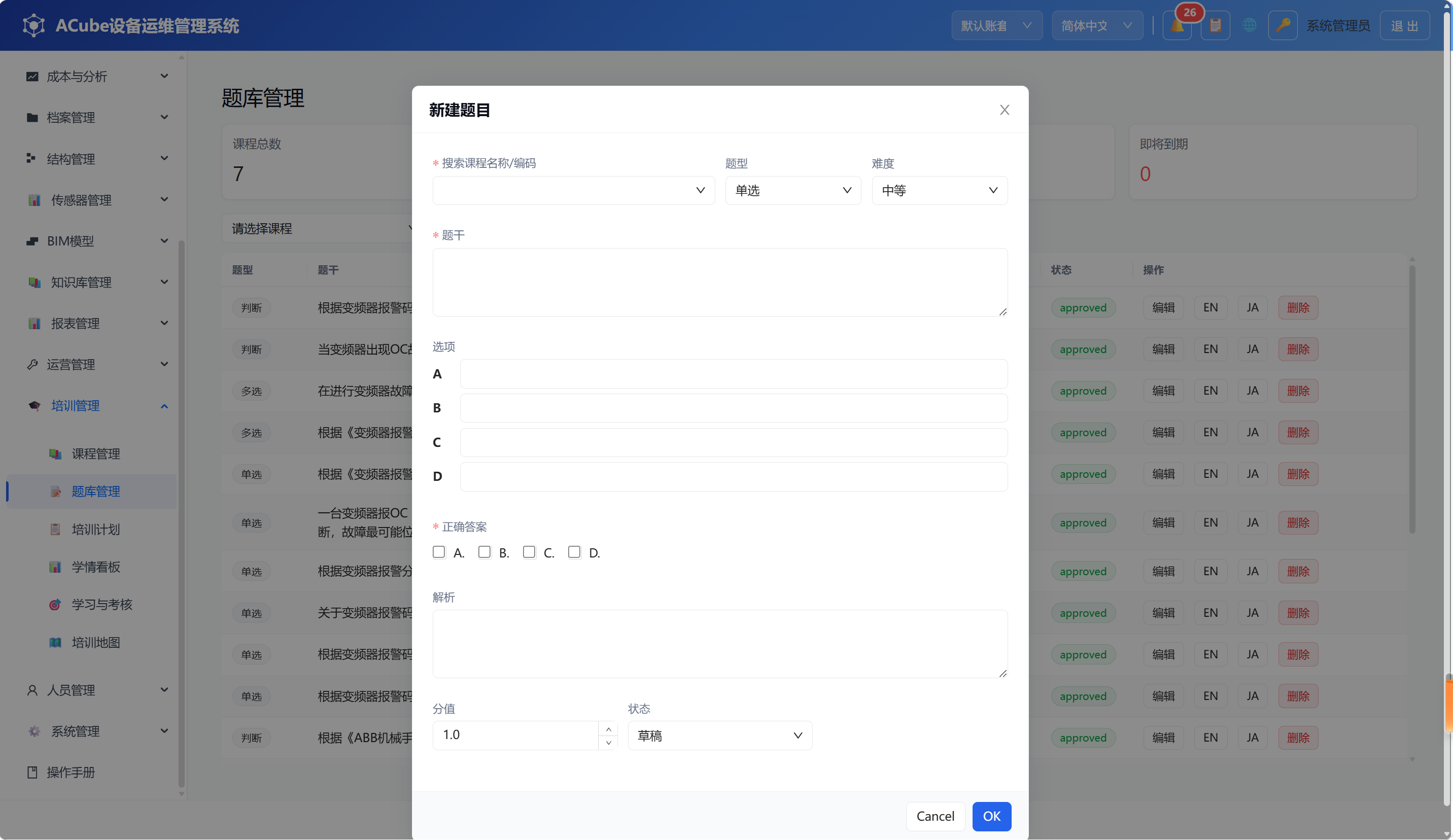This screenshot has height=840, width=1453.
Task: Click the notification bell icon
Action: pyautogui.click(x=1177, y=26)
